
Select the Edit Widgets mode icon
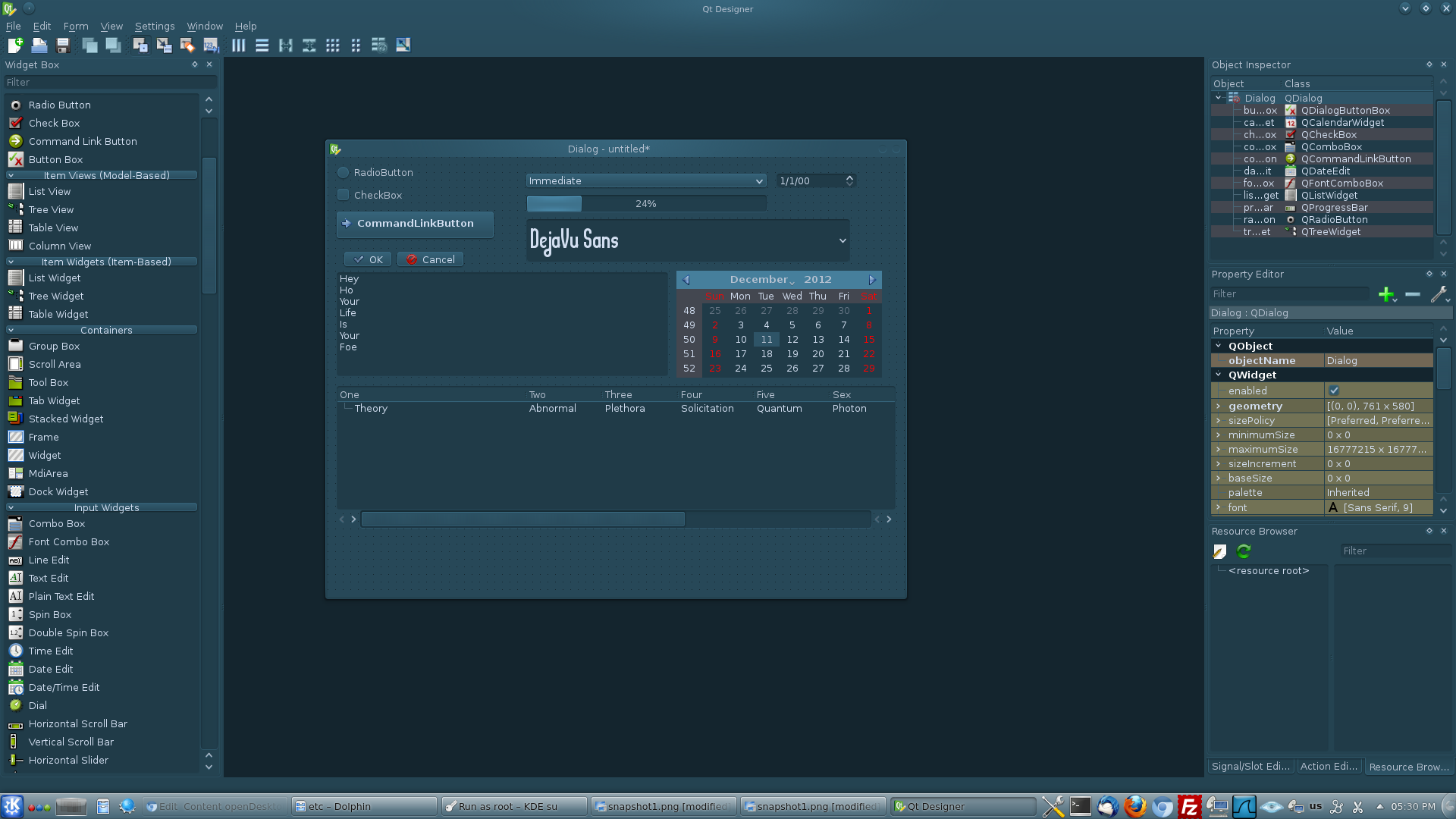(x=140, y=45)
